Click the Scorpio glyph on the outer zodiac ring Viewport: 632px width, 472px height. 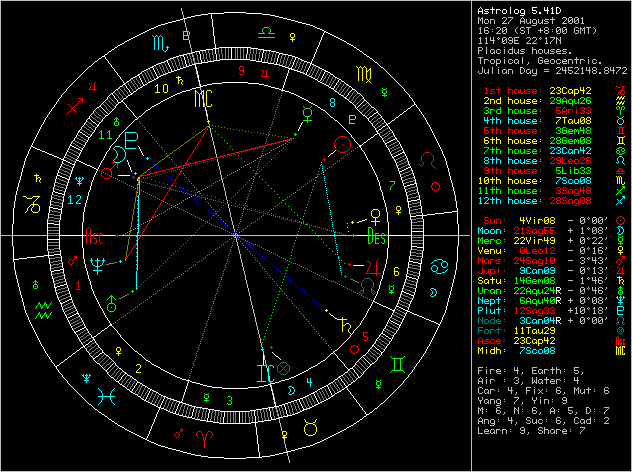[x=160, y=44]
